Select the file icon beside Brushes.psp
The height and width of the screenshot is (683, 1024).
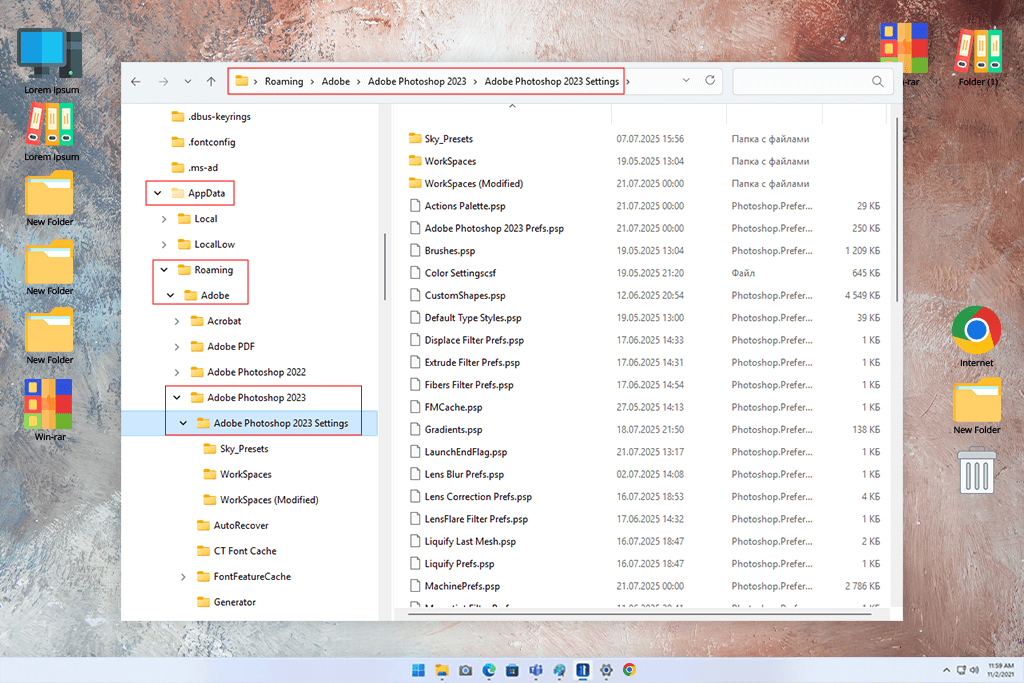(x=415, y=250)
